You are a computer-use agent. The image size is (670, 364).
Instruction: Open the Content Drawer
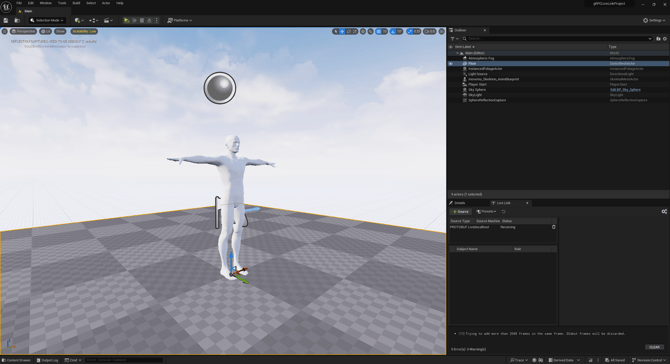click(17, 360)
